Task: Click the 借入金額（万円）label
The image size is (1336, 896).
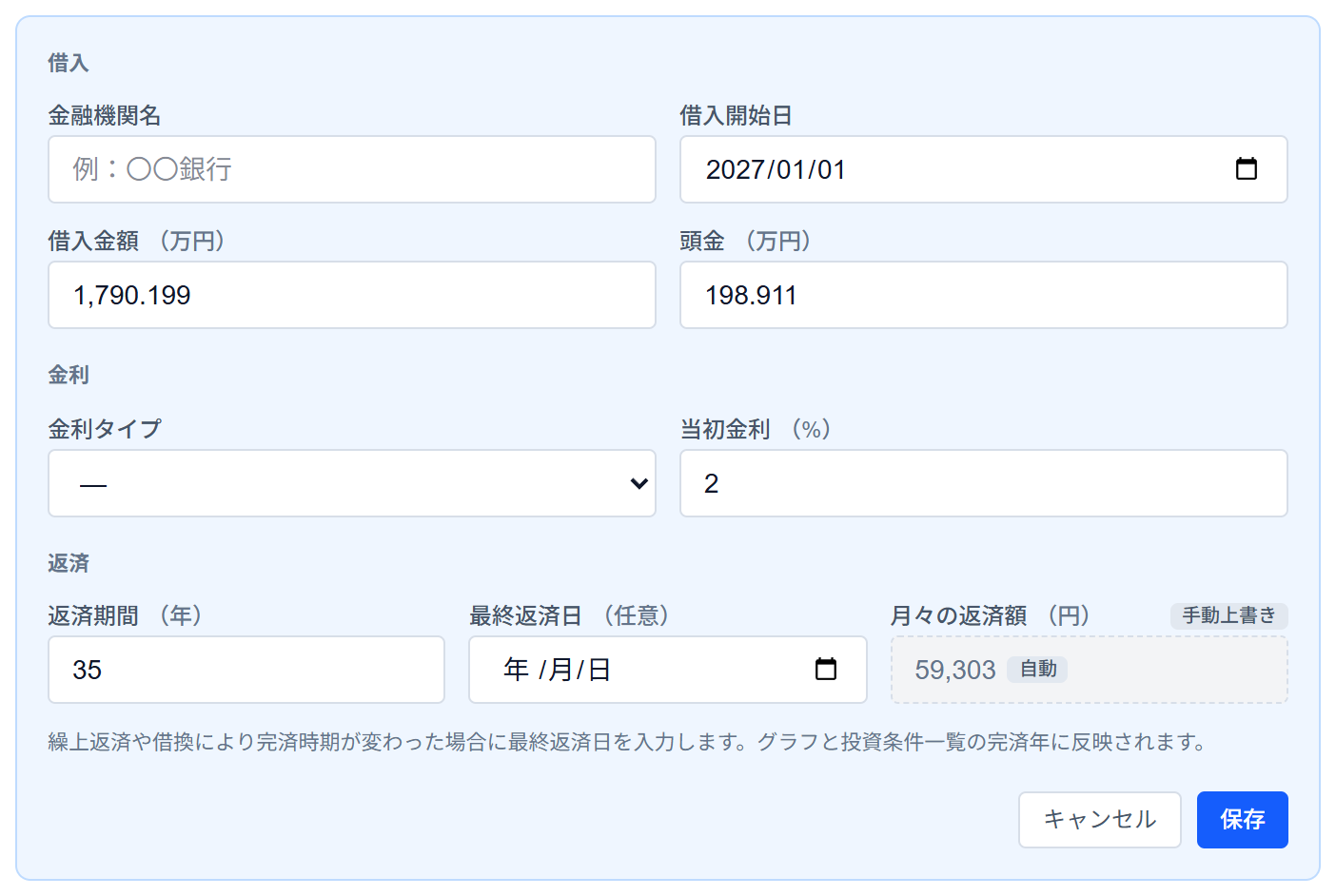Action: (x=137, y=241)
